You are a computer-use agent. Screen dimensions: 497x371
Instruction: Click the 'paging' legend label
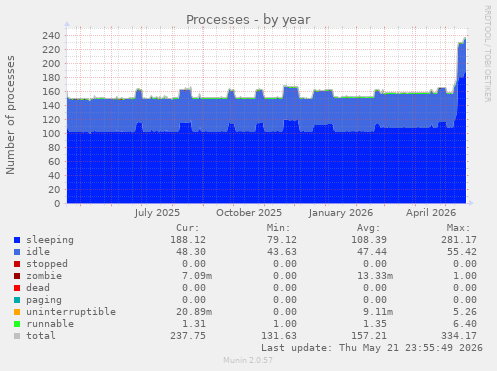click(x=44, y=300)
